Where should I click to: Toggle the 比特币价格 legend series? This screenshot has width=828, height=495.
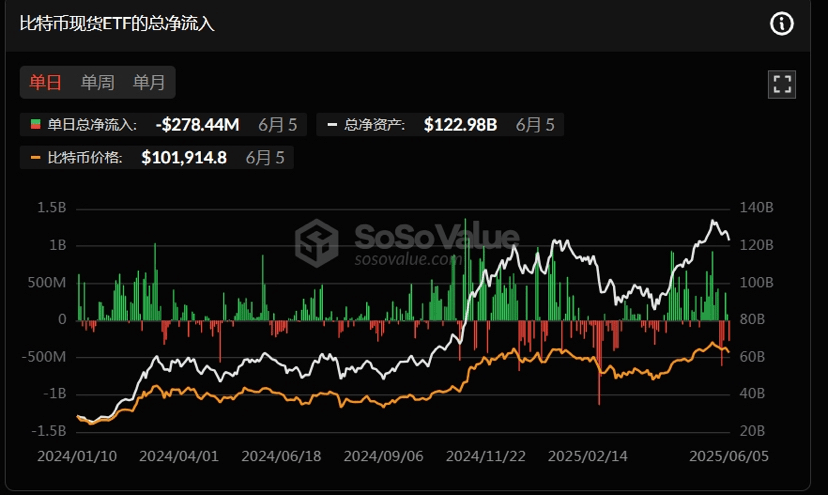click(157, 157)
